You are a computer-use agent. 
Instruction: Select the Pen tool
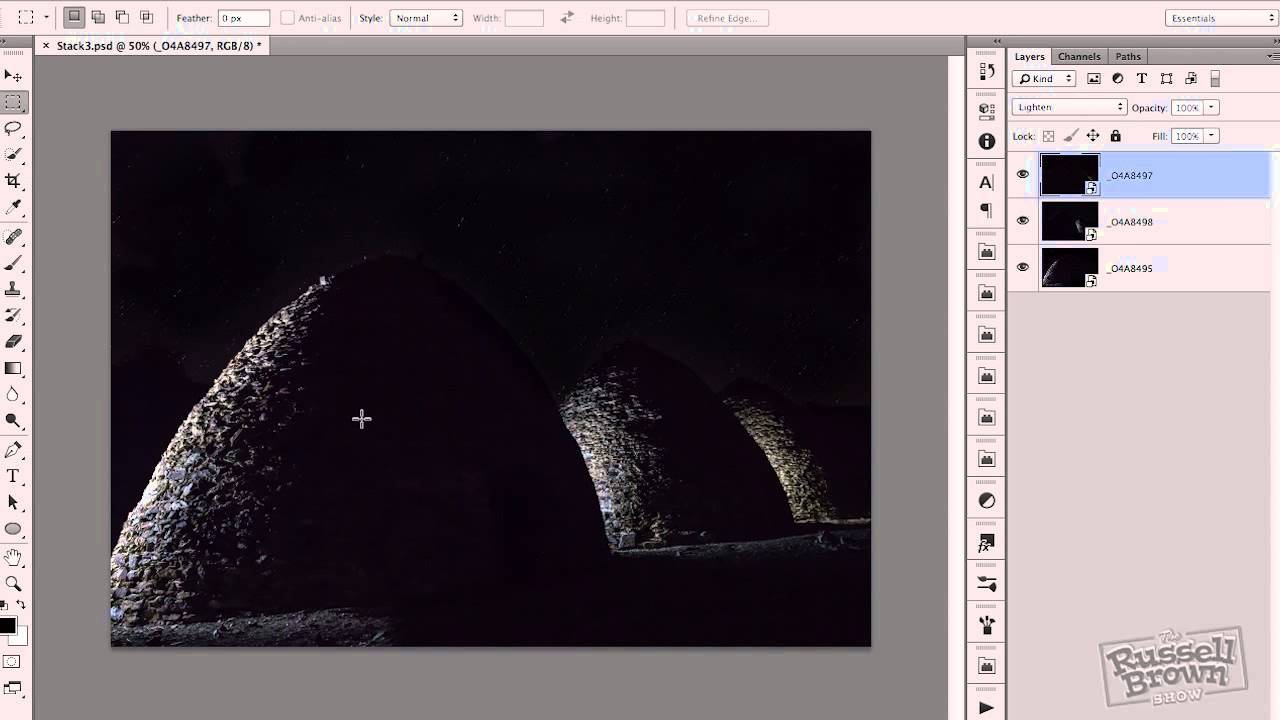pyautogui.click(x=13, y=450)
